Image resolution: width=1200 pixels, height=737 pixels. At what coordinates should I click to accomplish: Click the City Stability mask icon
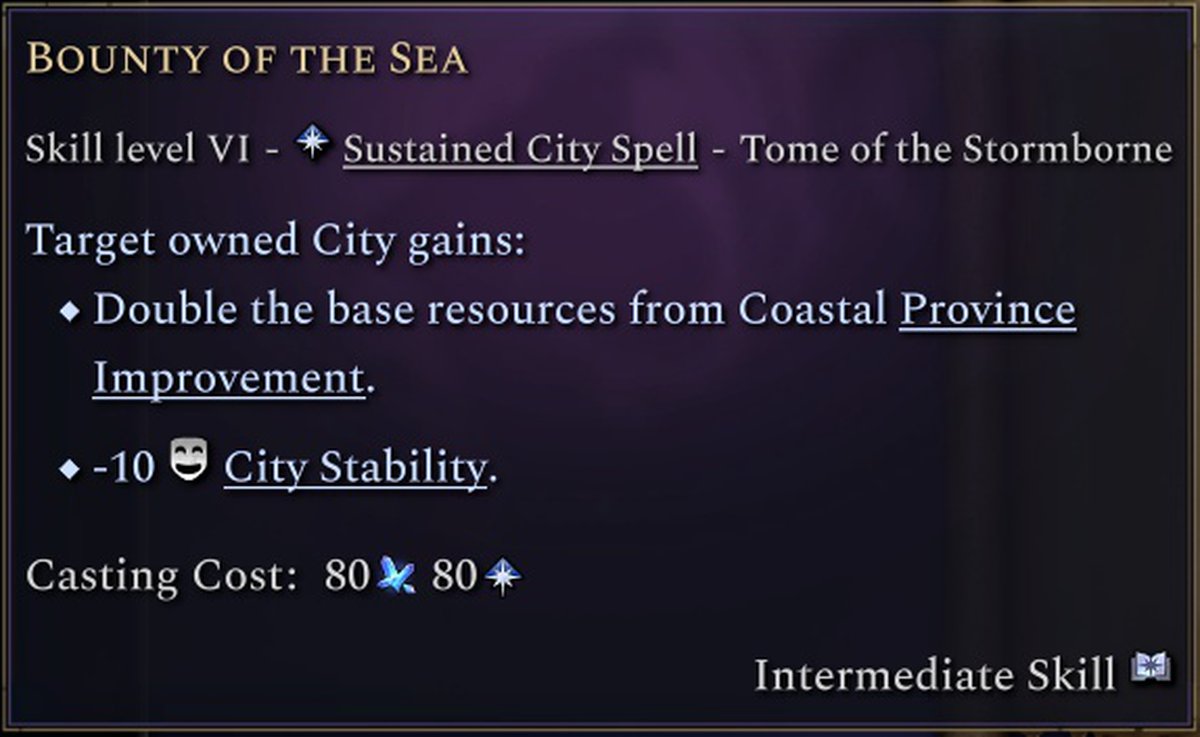coord(189,464)
